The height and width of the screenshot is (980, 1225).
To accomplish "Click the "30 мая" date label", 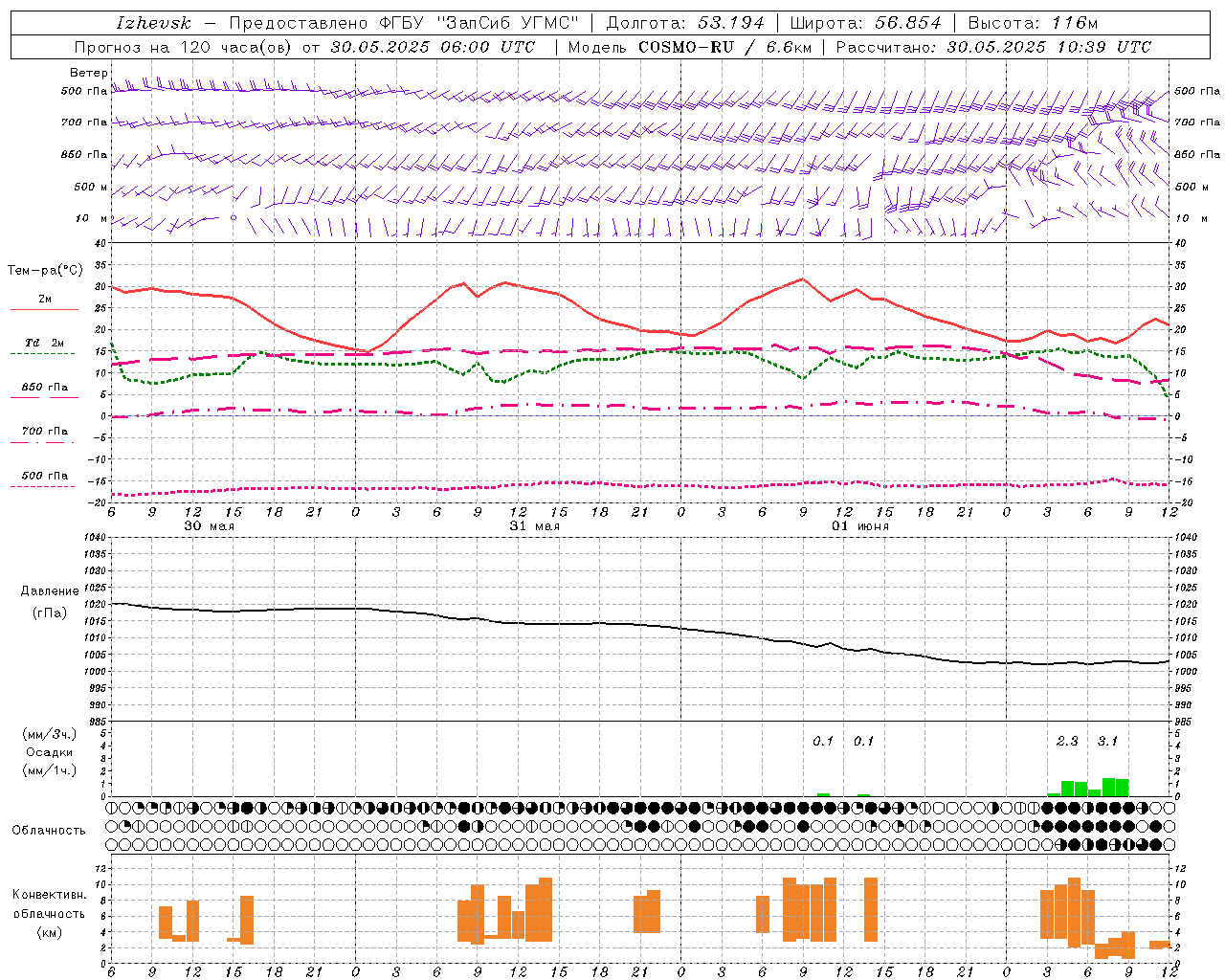I will coord(209,526).
